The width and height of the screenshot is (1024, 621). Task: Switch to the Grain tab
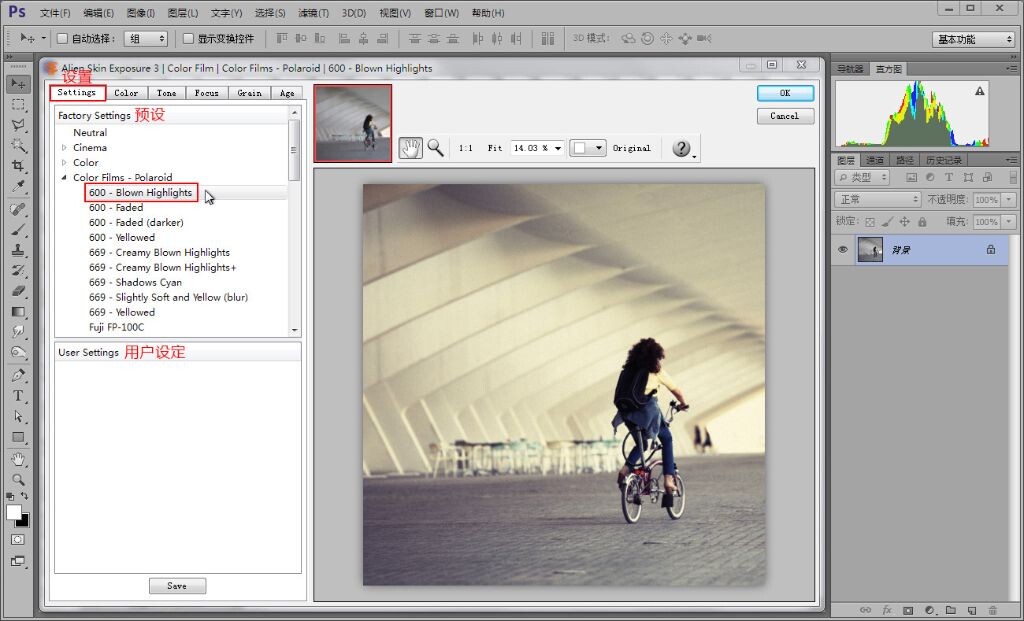(x=249, y=93)
